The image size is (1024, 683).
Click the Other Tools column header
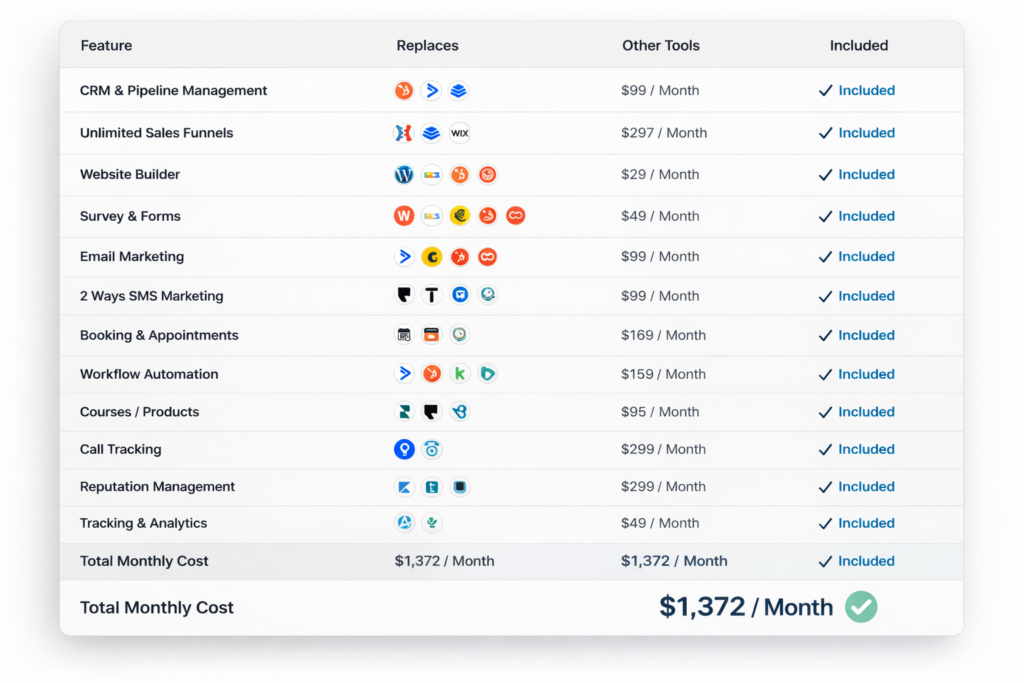[x=660, y=45]
